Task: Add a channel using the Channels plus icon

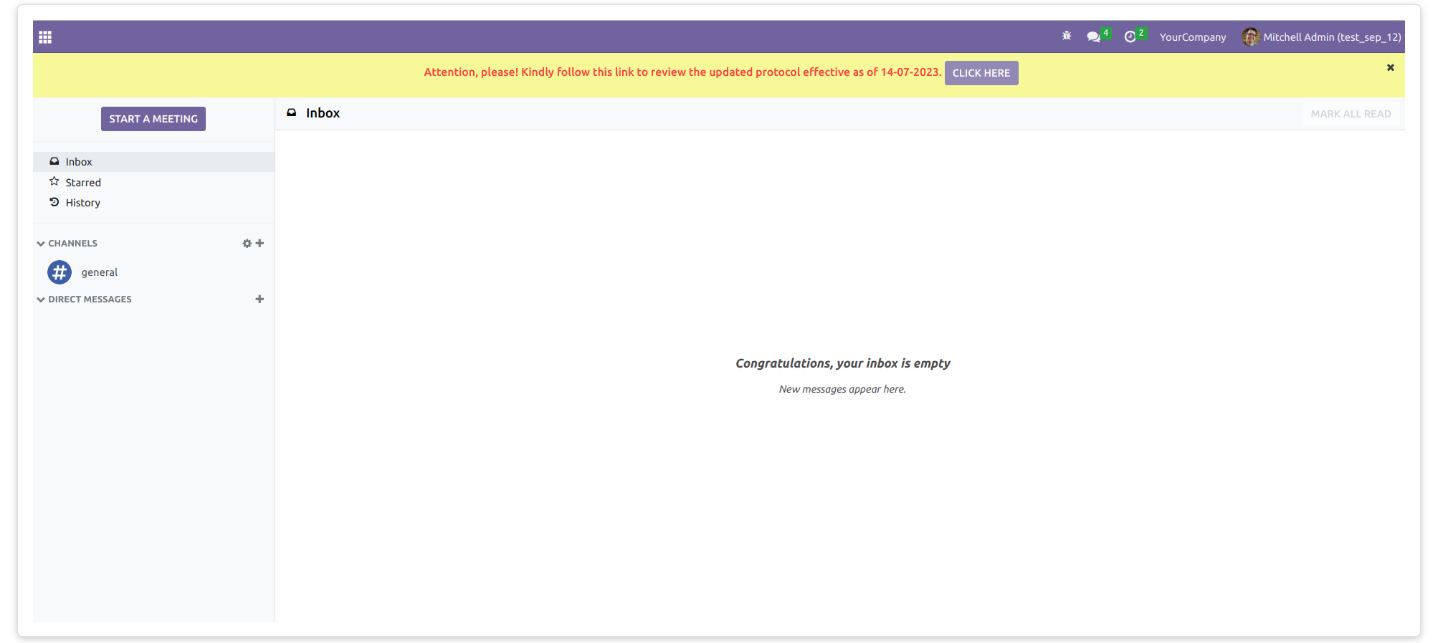Action: (260, 243)
